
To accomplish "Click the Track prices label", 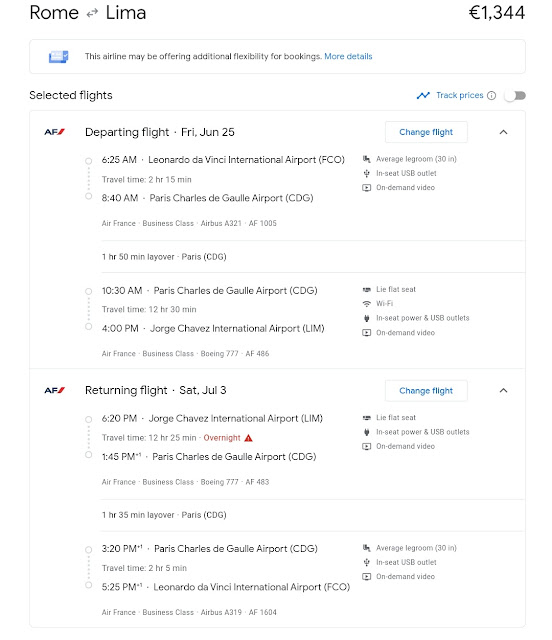I will 460,95.
